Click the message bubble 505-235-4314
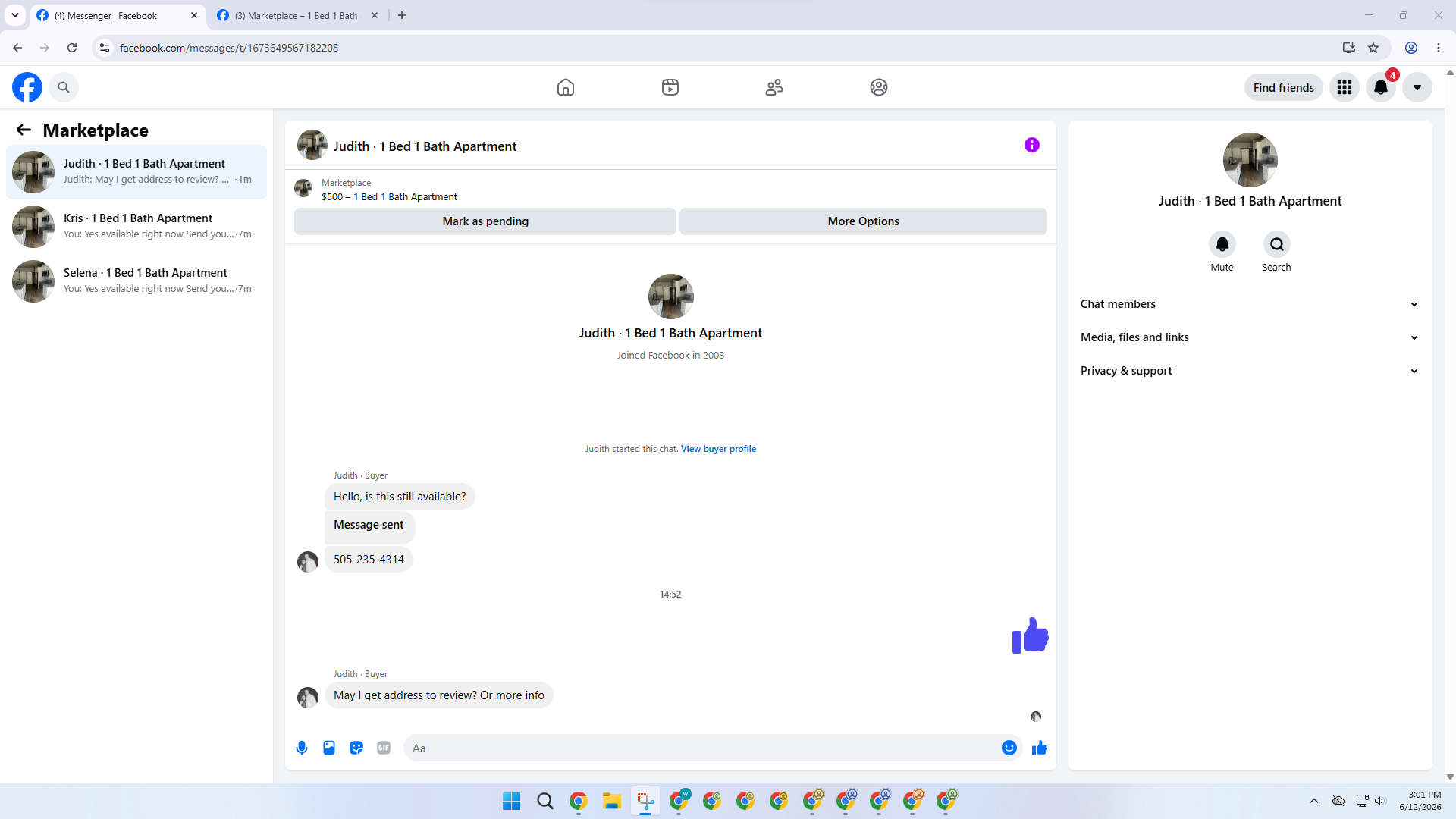 click(369, 560)
